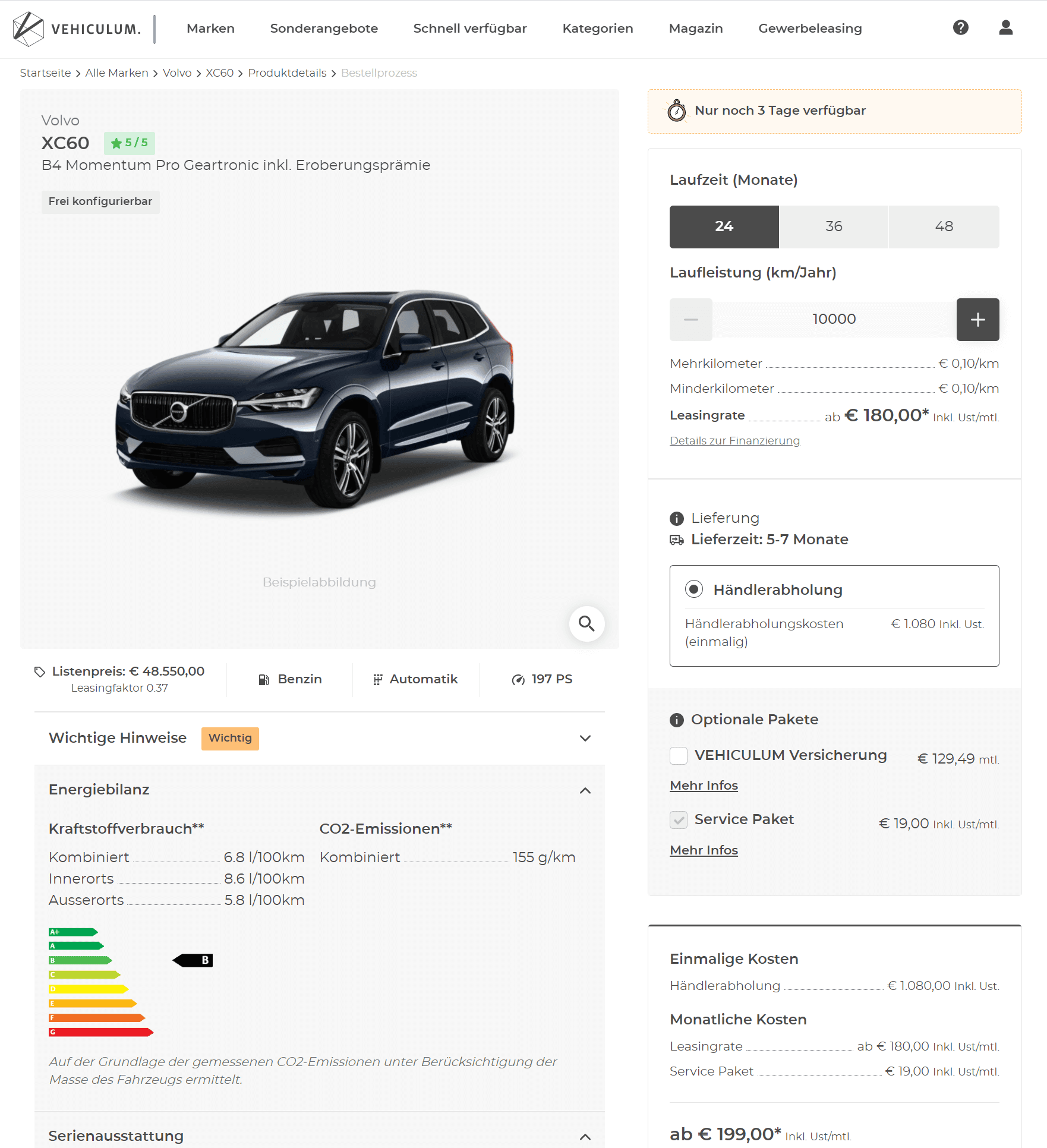Click the Optionale Pakete info icon

[x=677, y=720]
